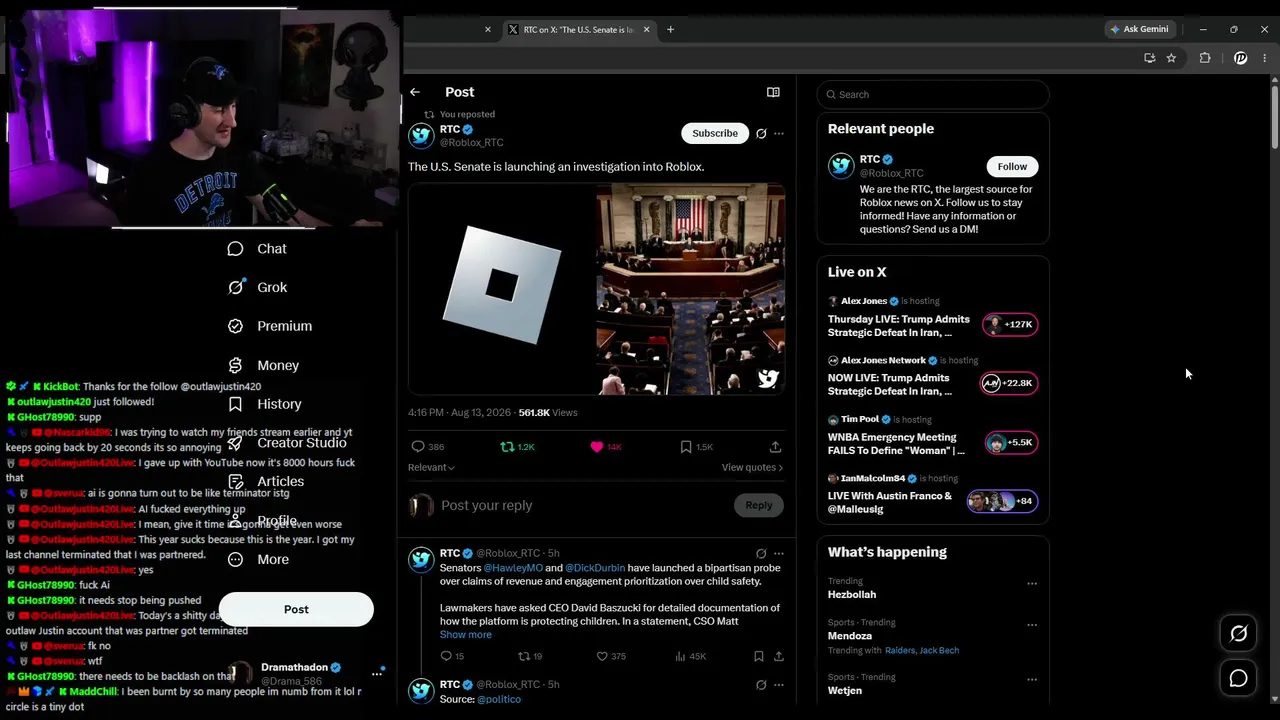Image resolution: width=1280 pixels, height=720 pixels.
Task: Go back using the arrow beside Post
Action: tap(415, 92)
